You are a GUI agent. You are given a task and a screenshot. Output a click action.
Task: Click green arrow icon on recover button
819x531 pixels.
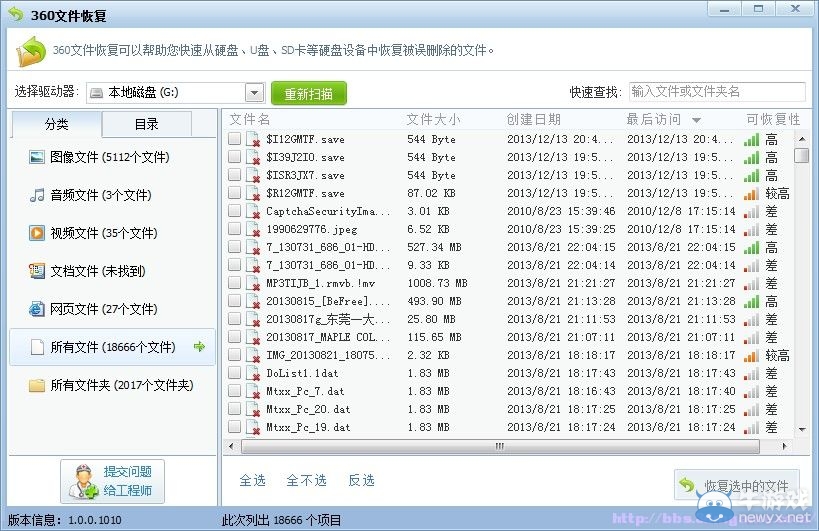686,485
